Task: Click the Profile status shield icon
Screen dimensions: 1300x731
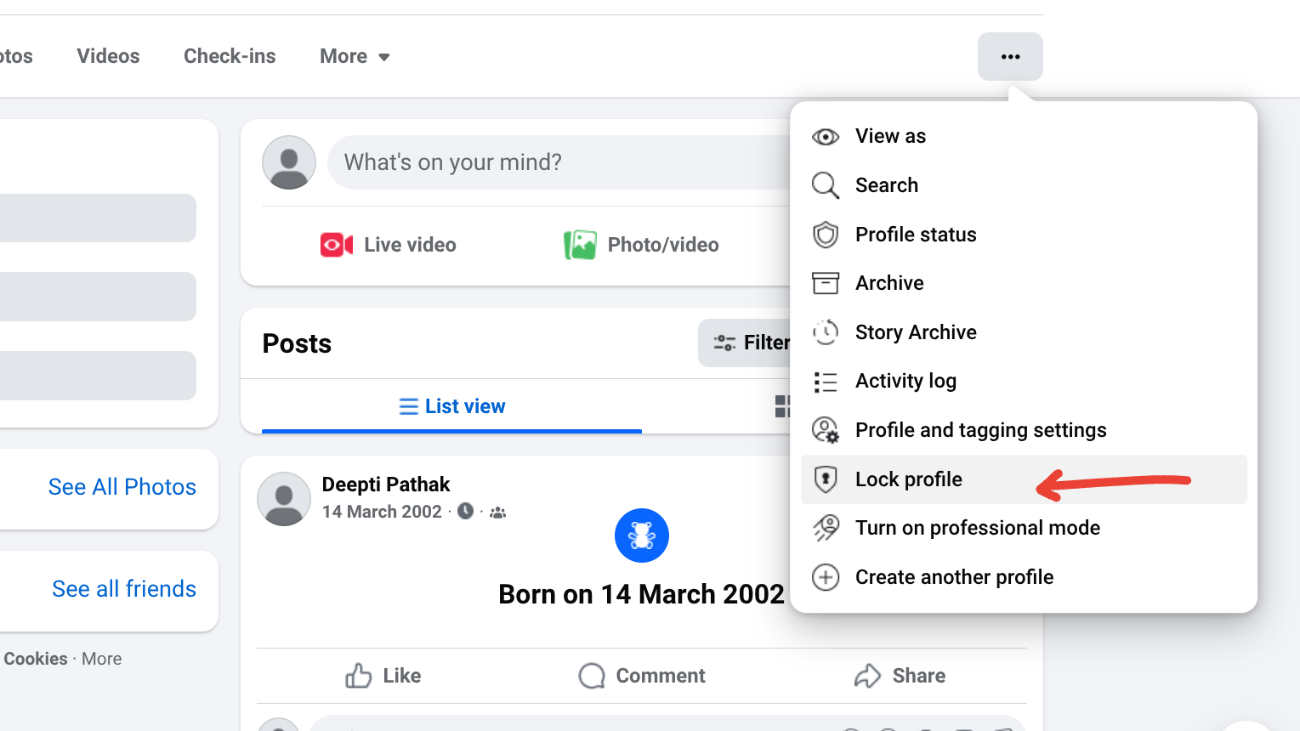Action: pyautogui.click(x=825, y=234)
